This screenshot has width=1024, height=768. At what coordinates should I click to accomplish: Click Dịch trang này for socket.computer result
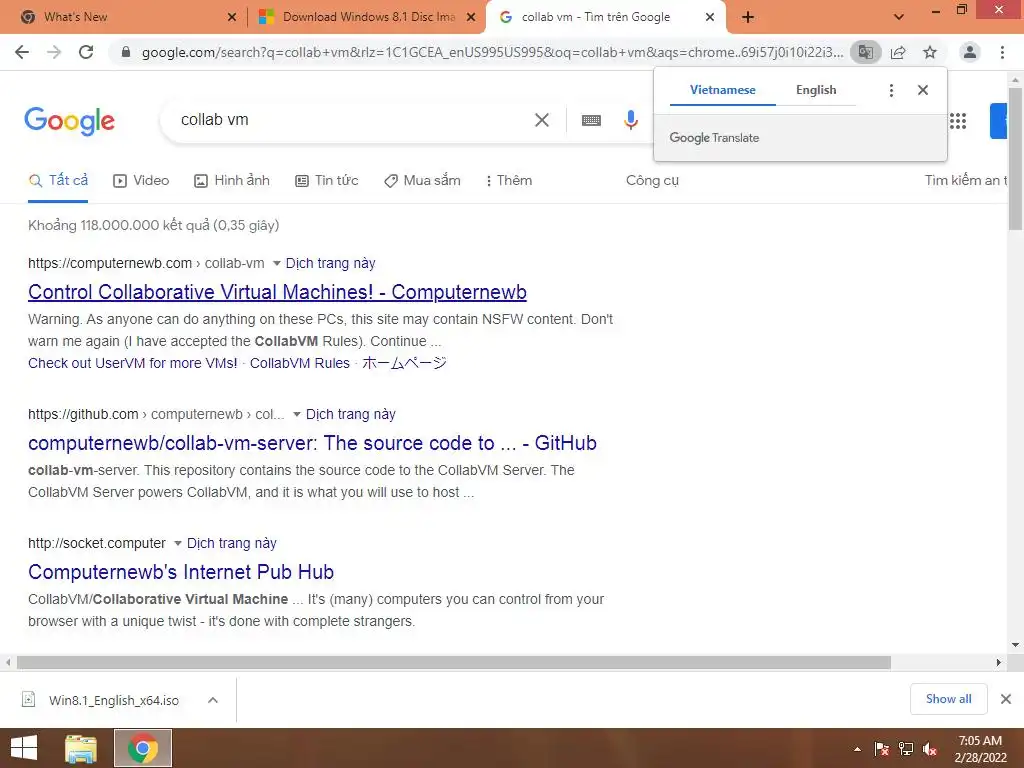click(x=232, y=543)
